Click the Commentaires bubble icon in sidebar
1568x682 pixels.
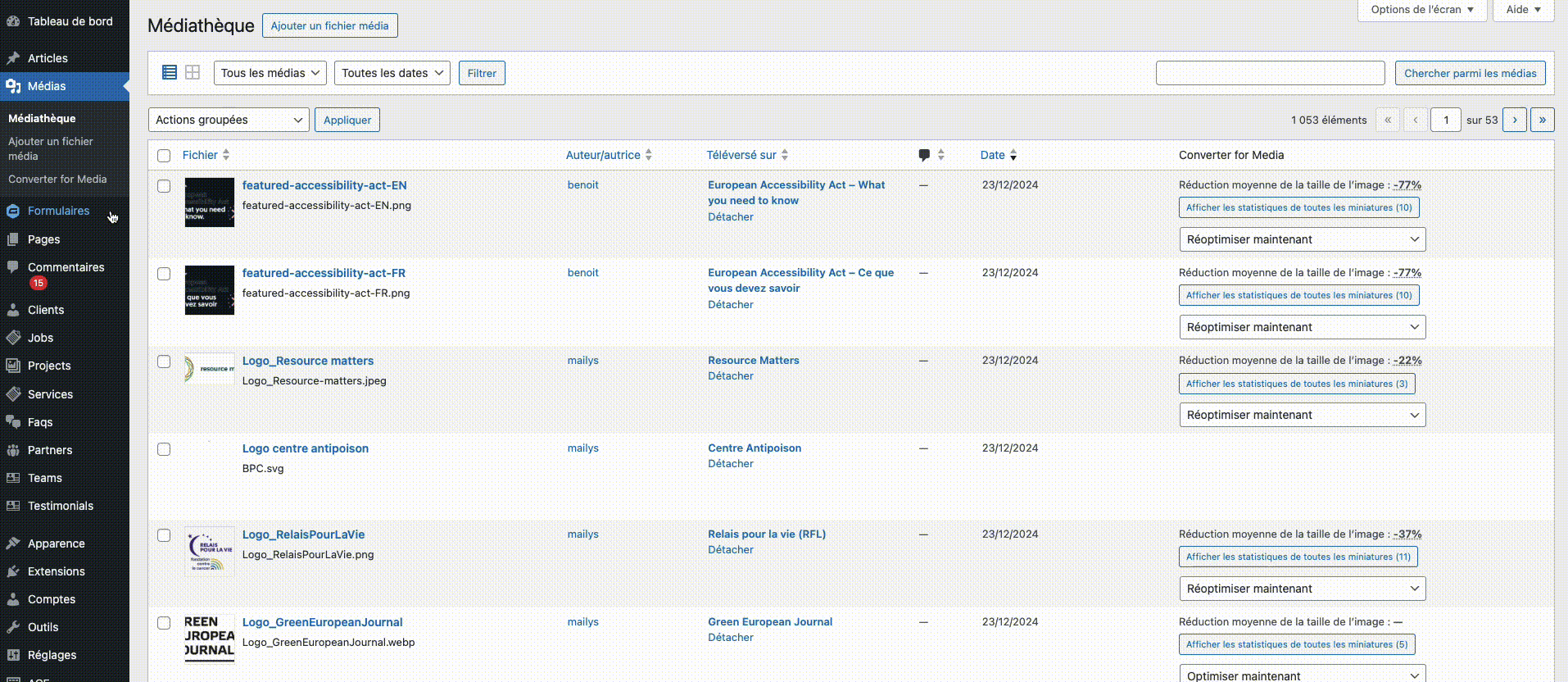pos(13,267)
